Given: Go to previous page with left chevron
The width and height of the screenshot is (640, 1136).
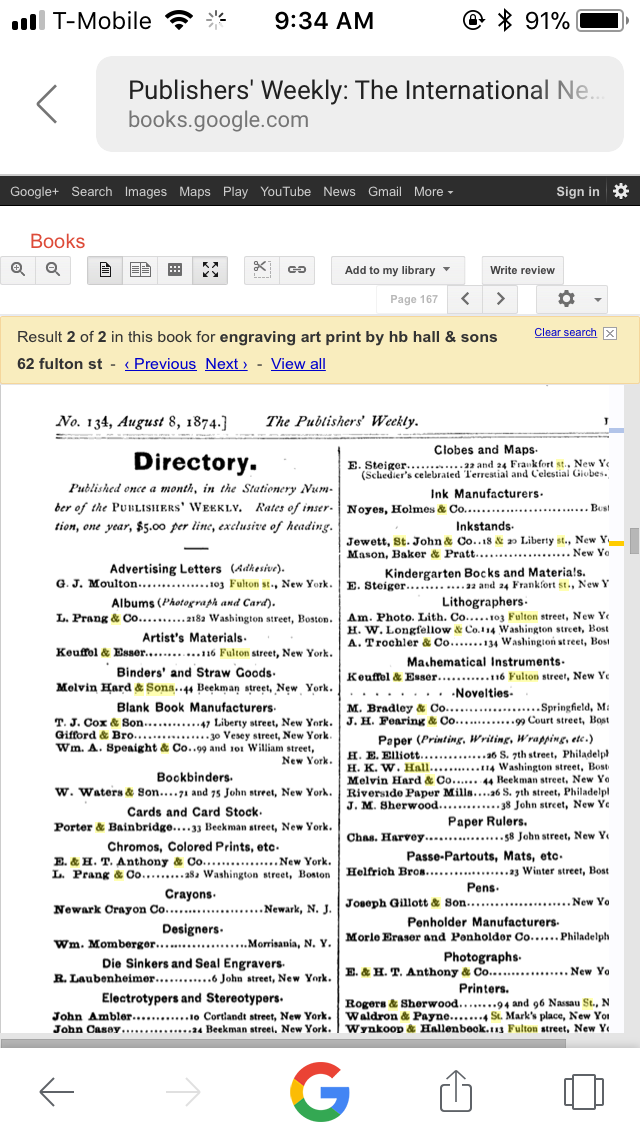Looking at the screenshot, I should (465, 299).
